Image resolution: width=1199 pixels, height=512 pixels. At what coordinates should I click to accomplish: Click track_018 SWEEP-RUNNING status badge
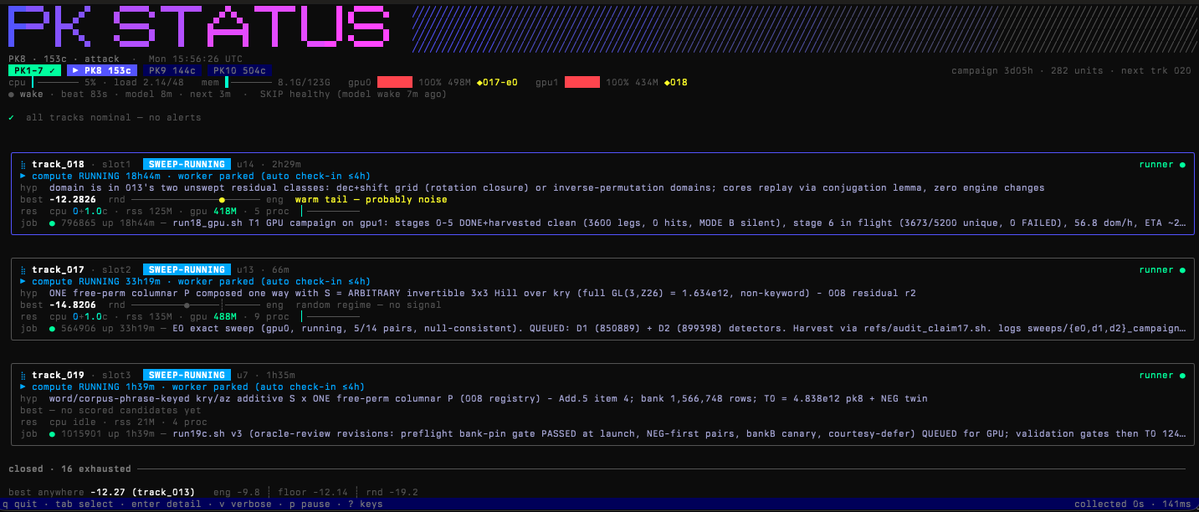(x=187, y=165)
